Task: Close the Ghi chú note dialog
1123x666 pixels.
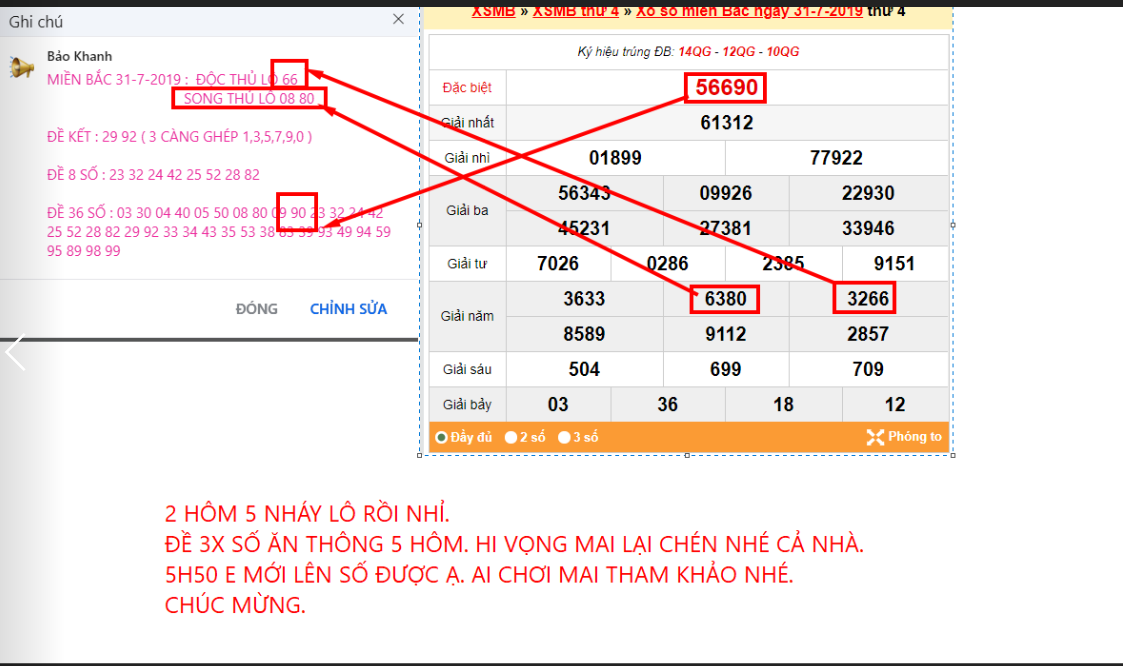Action: tap(398, 20)
